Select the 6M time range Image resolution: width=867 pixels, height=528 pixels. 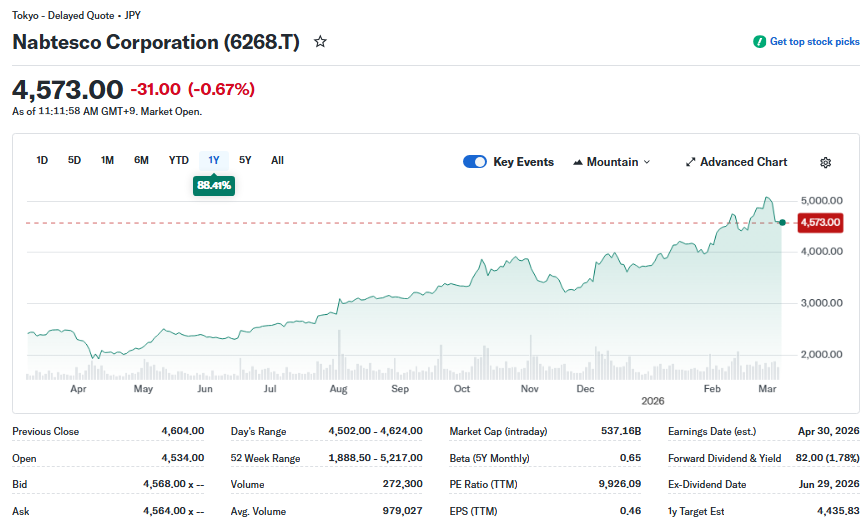(x=141, y=160)
